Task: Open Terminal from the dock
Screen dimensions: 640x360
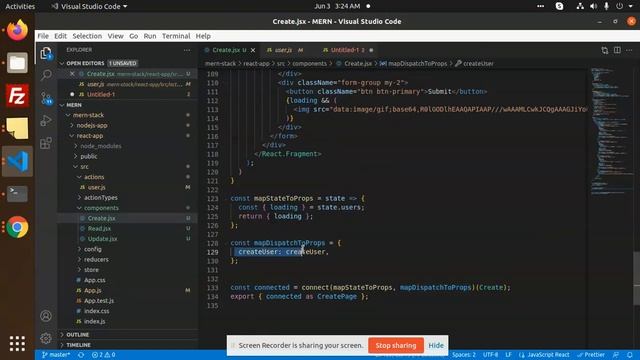Action: pyautogui.click(x=17, y=194)
